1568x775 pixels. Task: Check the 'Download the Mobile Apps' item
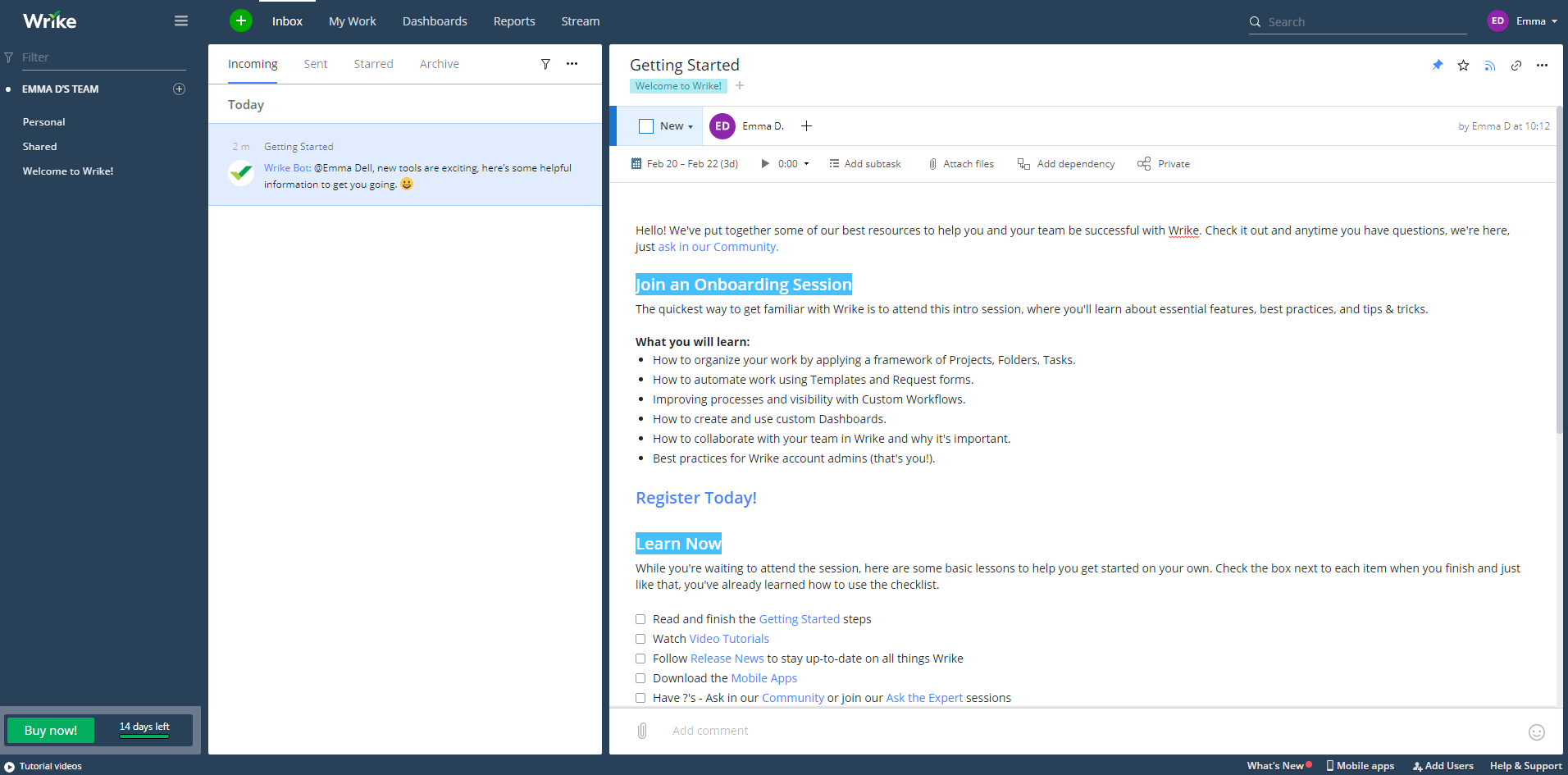click(640, 678)
